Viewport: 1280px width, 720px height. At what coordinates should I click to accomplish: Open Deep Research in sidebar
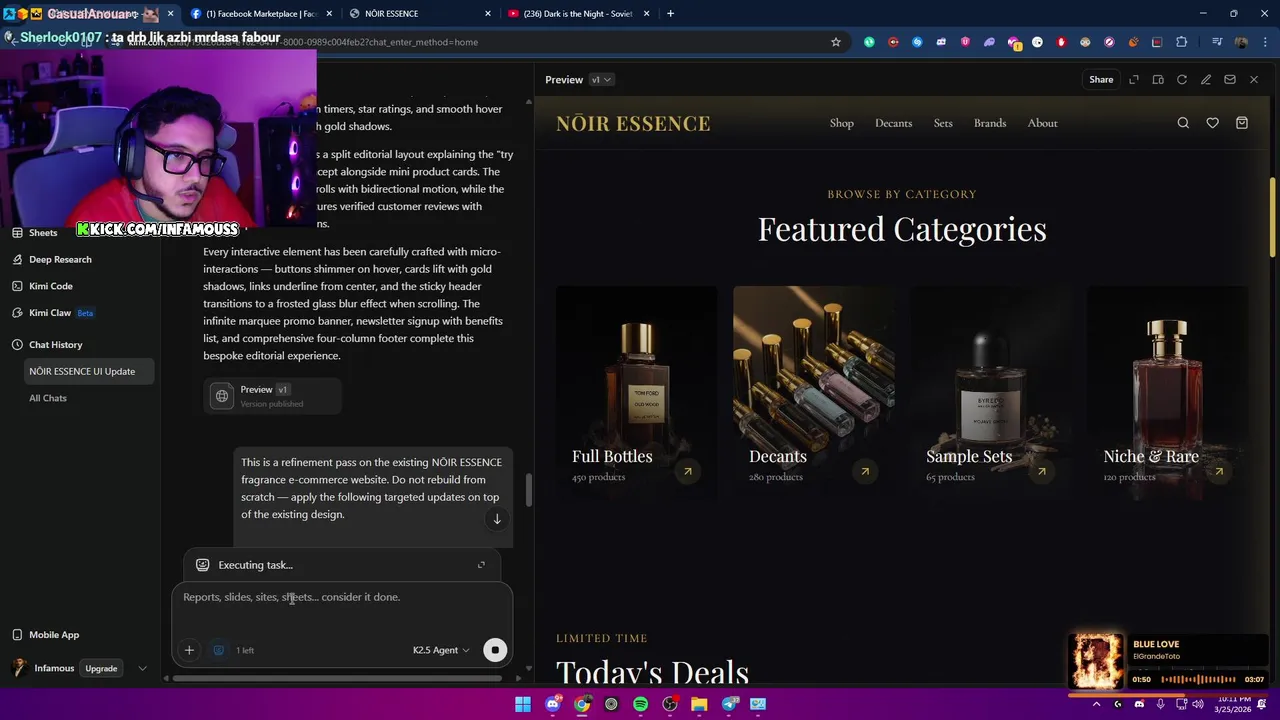click(60, 259)
